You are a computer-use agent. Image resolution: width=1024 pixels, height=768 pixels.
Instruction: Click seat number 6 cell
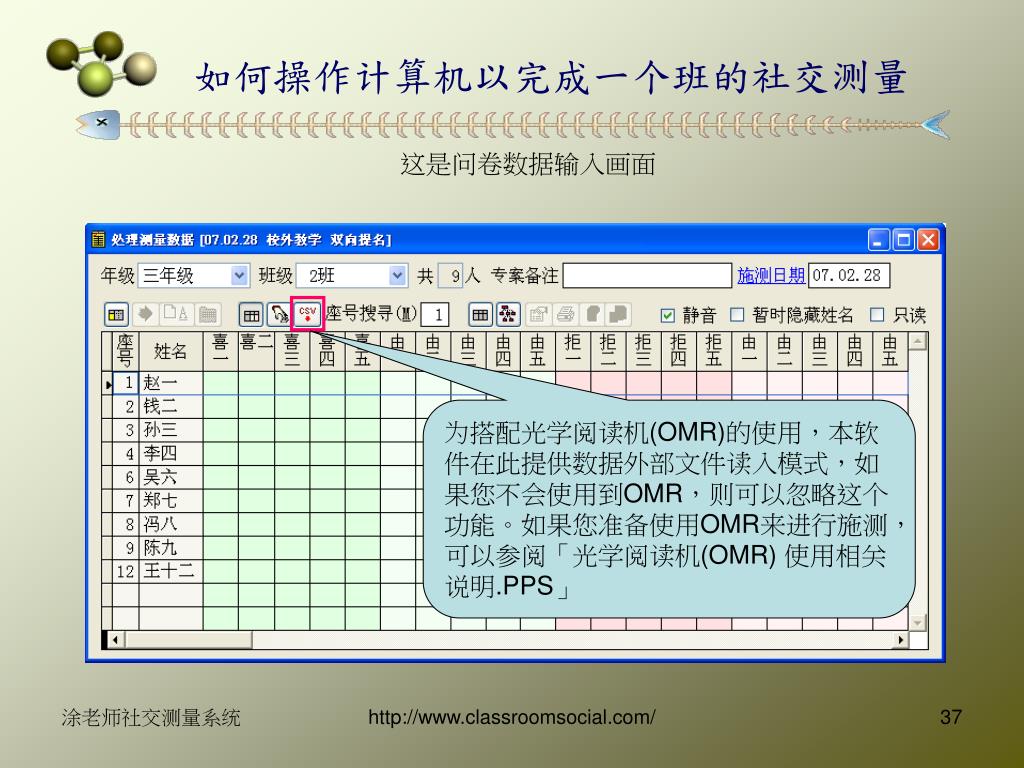tap(125, 477)
